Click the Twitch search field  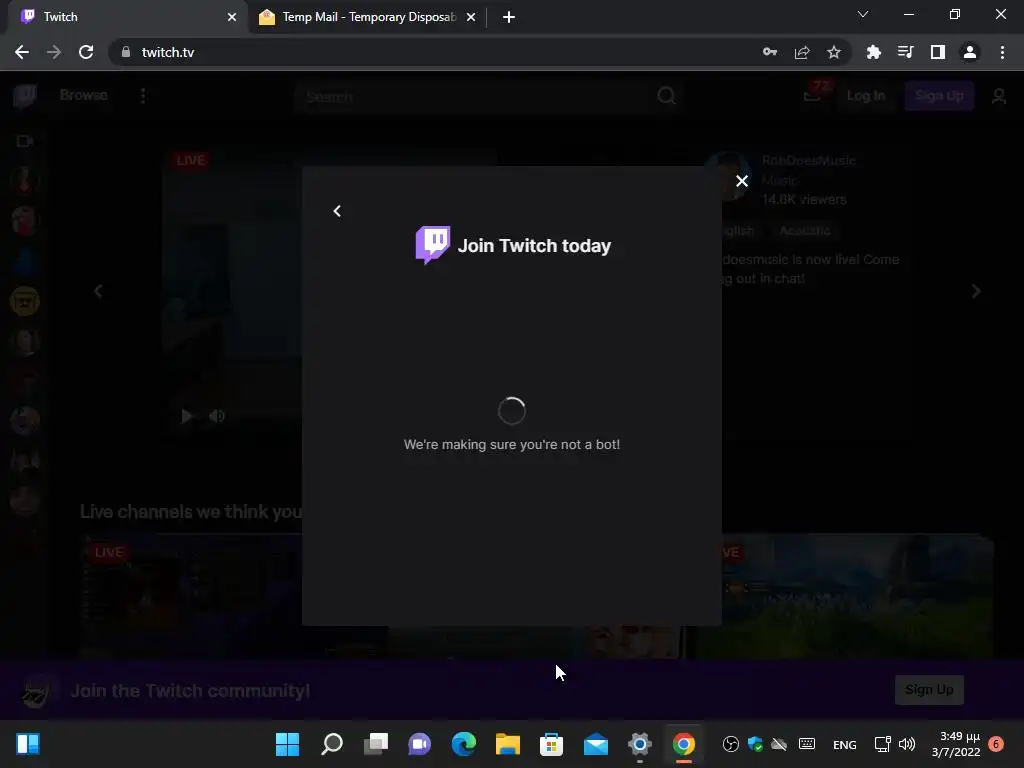[473, 97]
